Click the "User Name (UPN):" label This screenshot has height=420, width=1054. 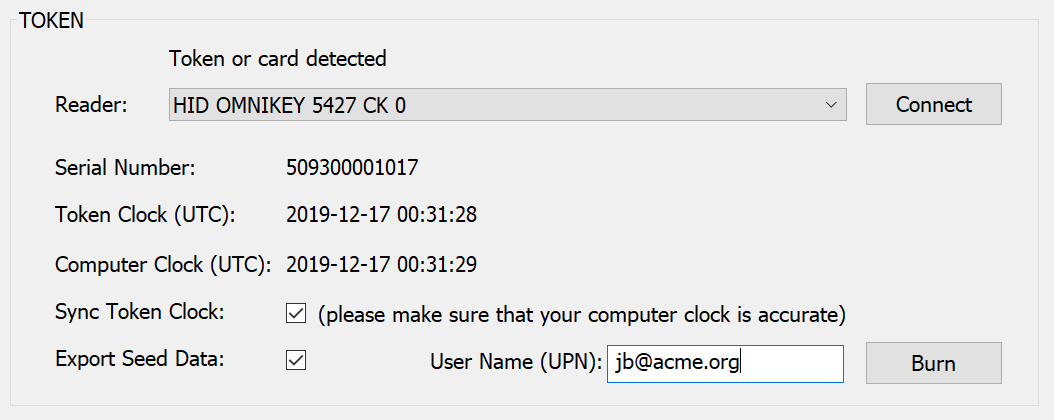[x=515, y=363]
